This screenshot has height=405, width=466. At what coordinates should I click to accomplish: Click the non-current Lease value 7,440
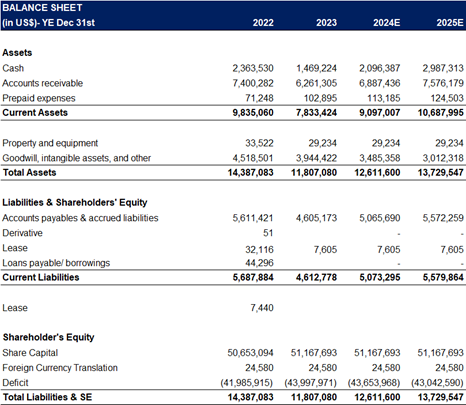[x=262, y=308]
